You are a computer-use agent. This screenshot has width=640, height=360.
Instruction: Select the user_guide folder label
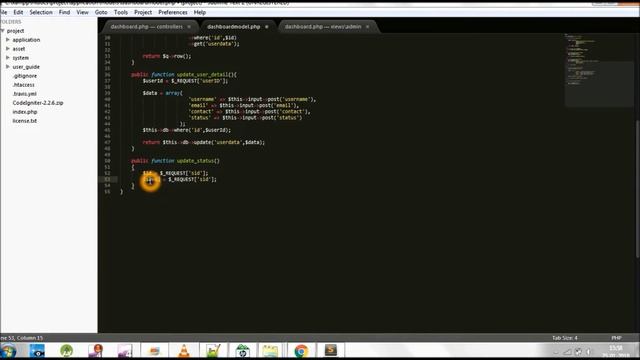click(x=26, y=67)
